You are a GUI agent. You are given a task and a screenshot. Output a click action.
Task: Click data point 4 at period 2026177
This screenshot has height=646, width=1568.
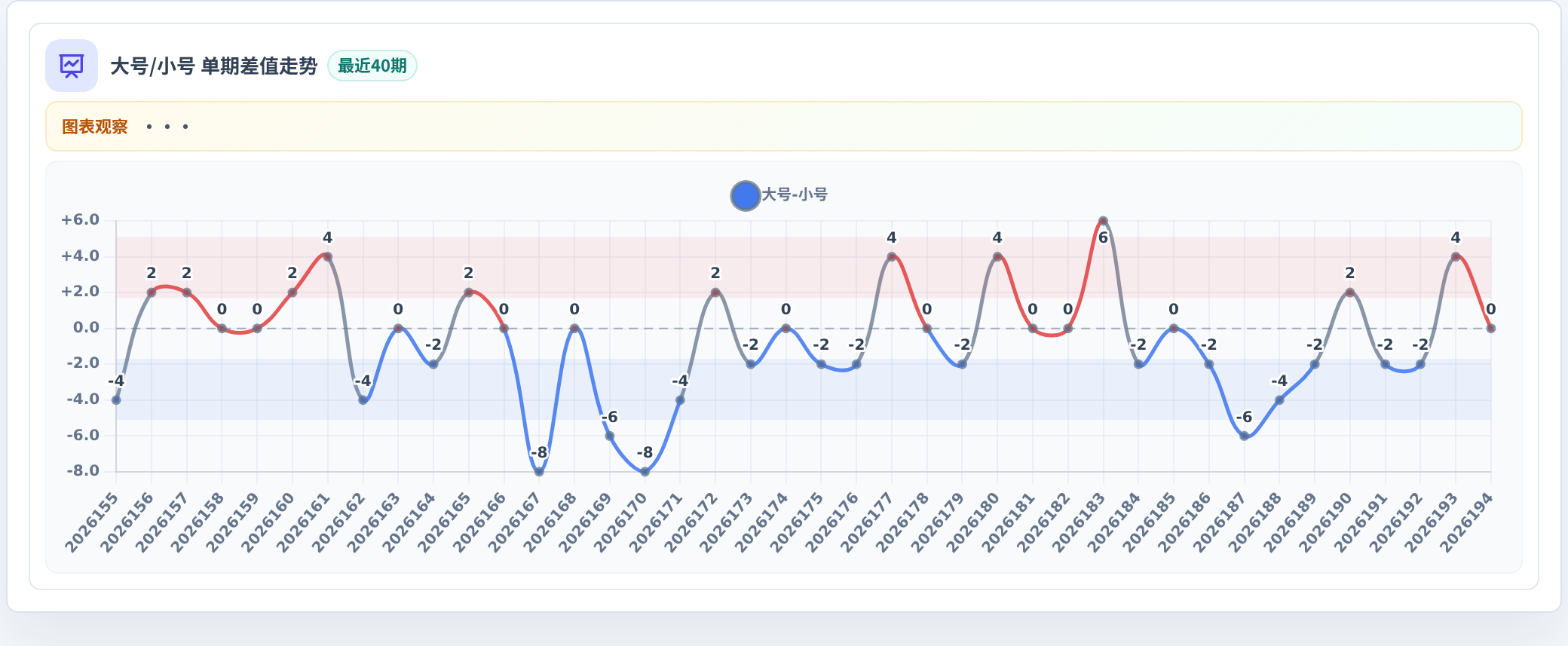(x=892, y=256)
